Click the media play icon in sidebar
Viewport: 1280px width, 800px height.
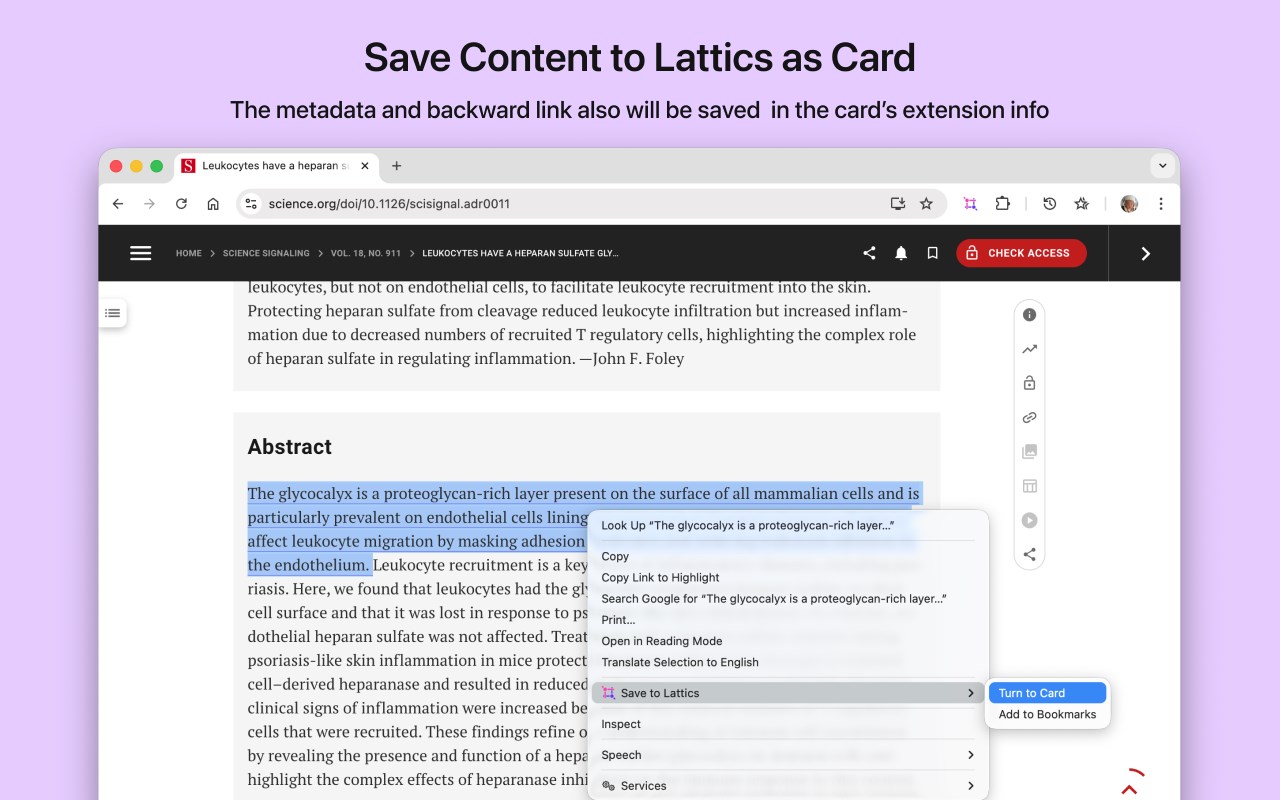click(x=1029, y=520)
